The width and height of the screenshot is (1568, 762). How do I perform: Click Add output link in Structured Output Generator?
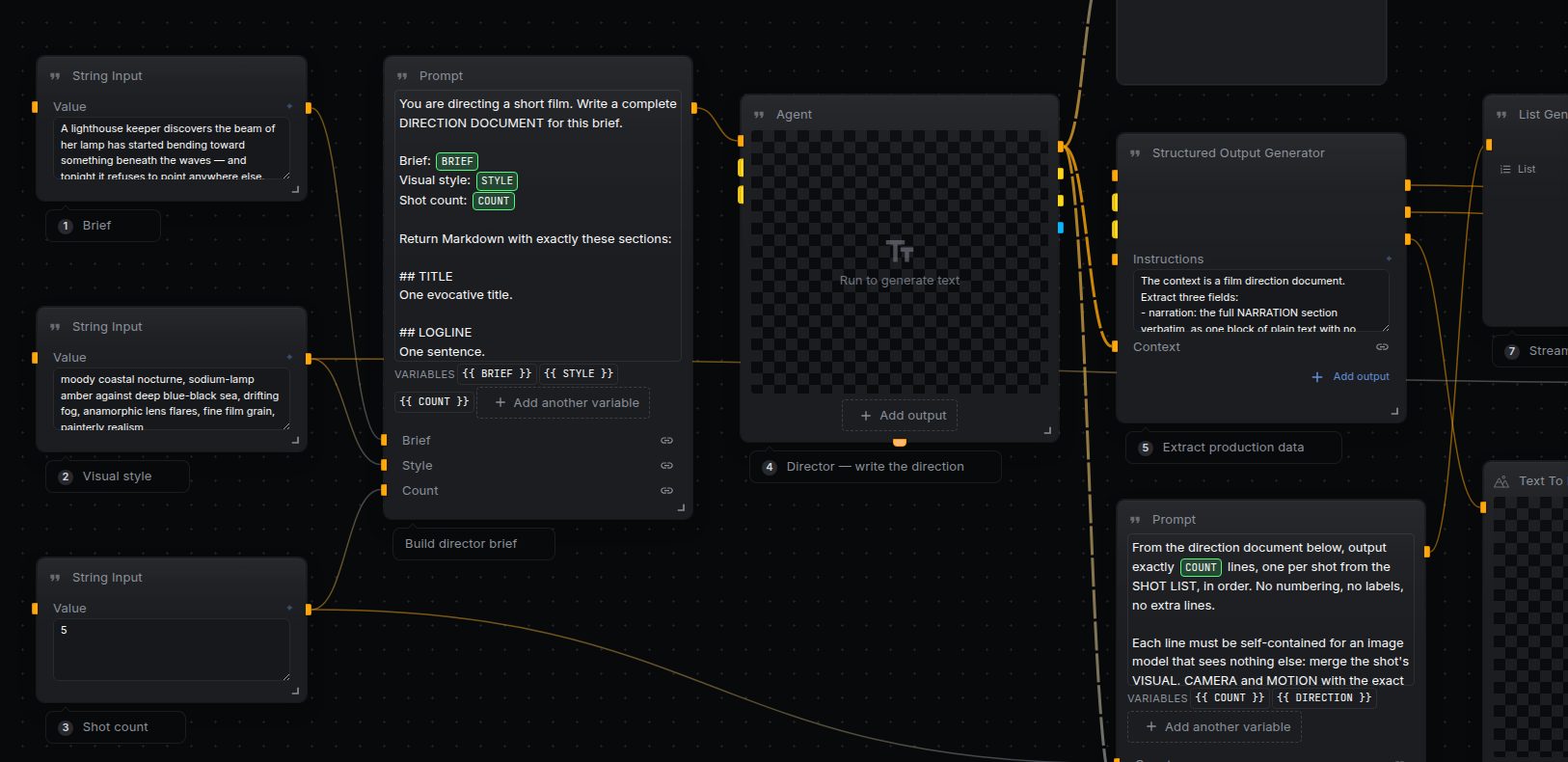point(1350,376)
